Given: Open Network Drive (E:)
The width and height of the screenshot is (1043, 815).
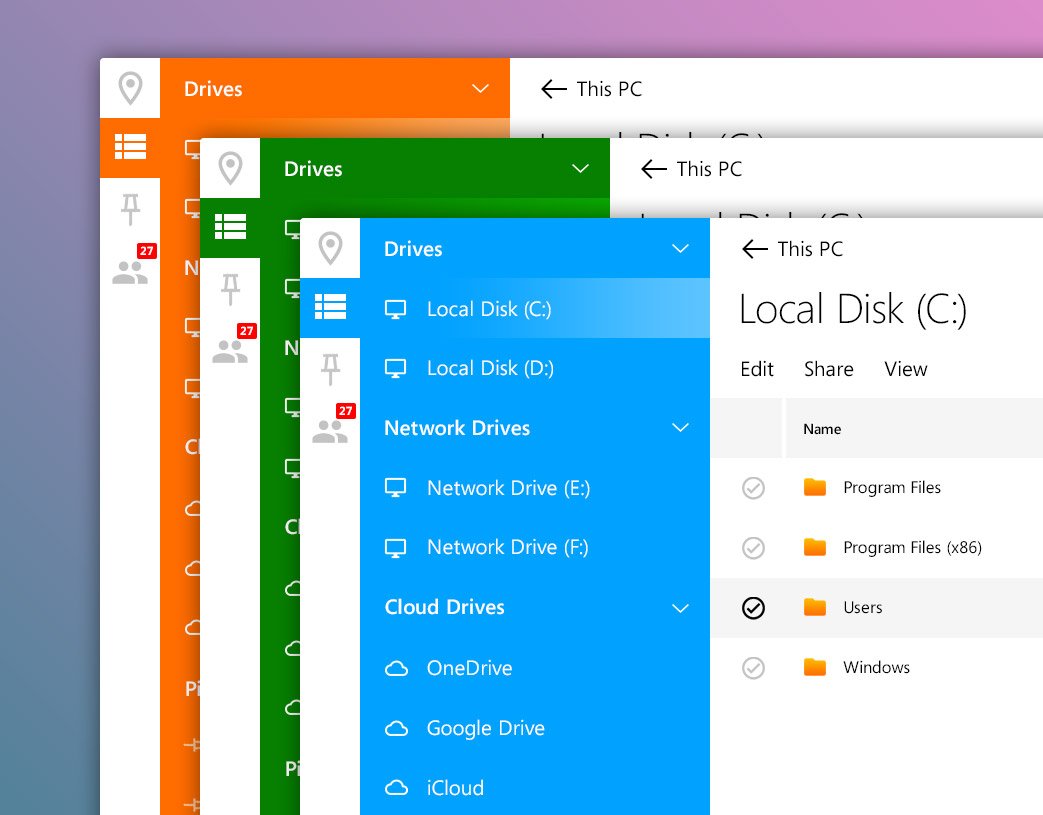Looking at the screenshot, I should [x=535, y=488].
